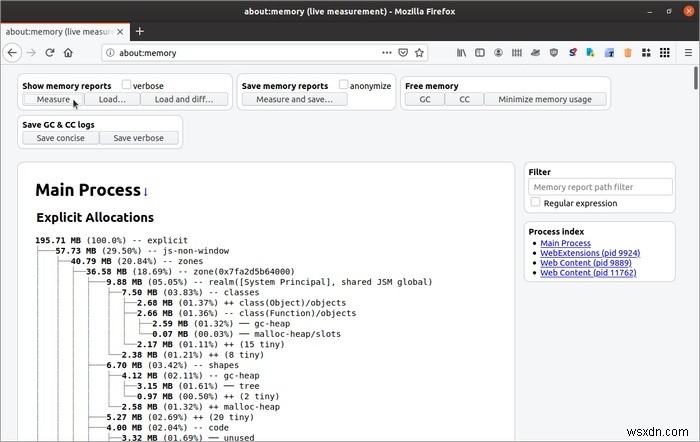This screenshot has width=700, height=442.
Task: Click the grey bird-shaped extension icon
Action: pos(535,53)
